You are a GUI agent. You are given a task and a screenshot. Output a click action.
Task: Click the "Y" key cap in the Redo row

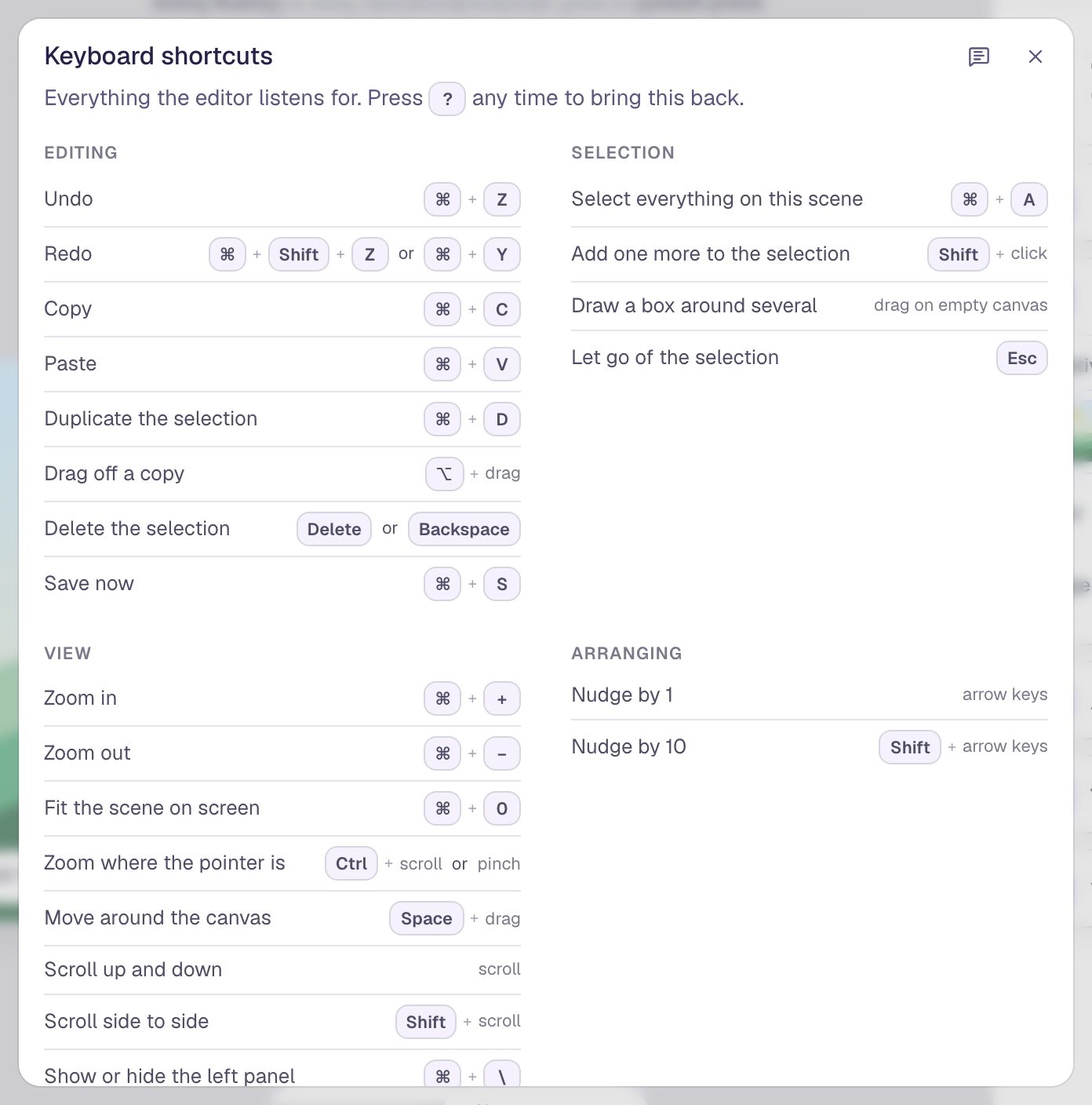pyautogui.click(x=502, y=254)
